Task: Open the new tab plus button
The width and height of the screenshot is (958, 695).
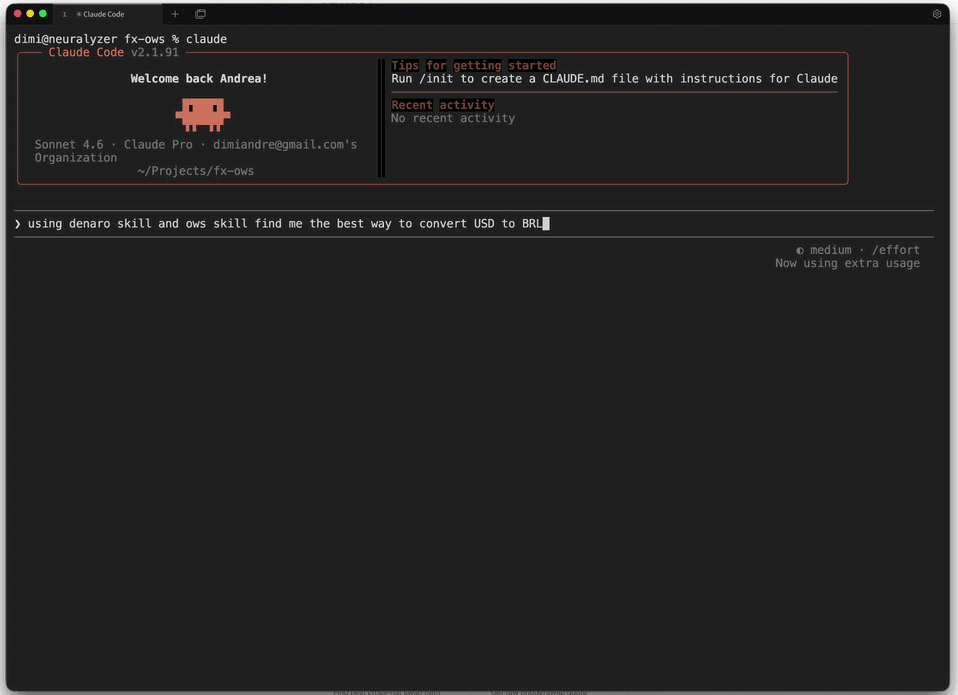Action: point(175,13)
